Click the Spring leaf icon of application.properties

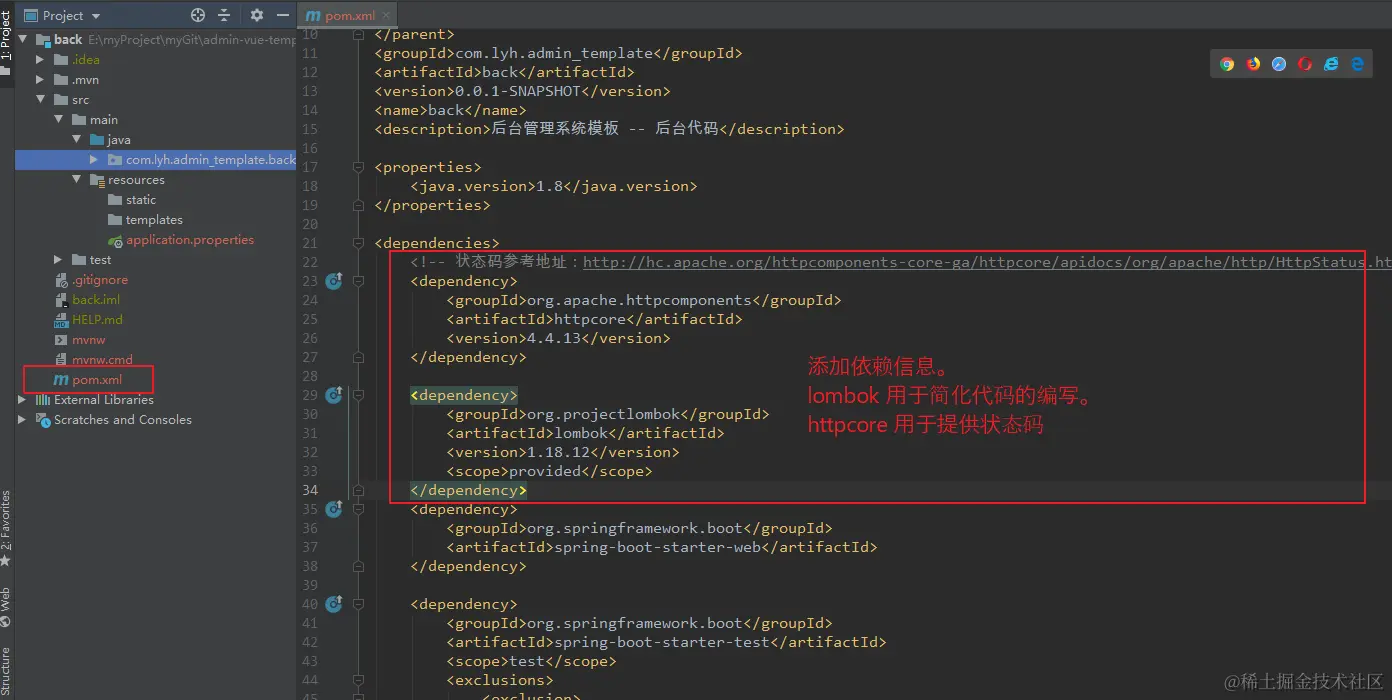pyautogui.click(x=116, y=240)
